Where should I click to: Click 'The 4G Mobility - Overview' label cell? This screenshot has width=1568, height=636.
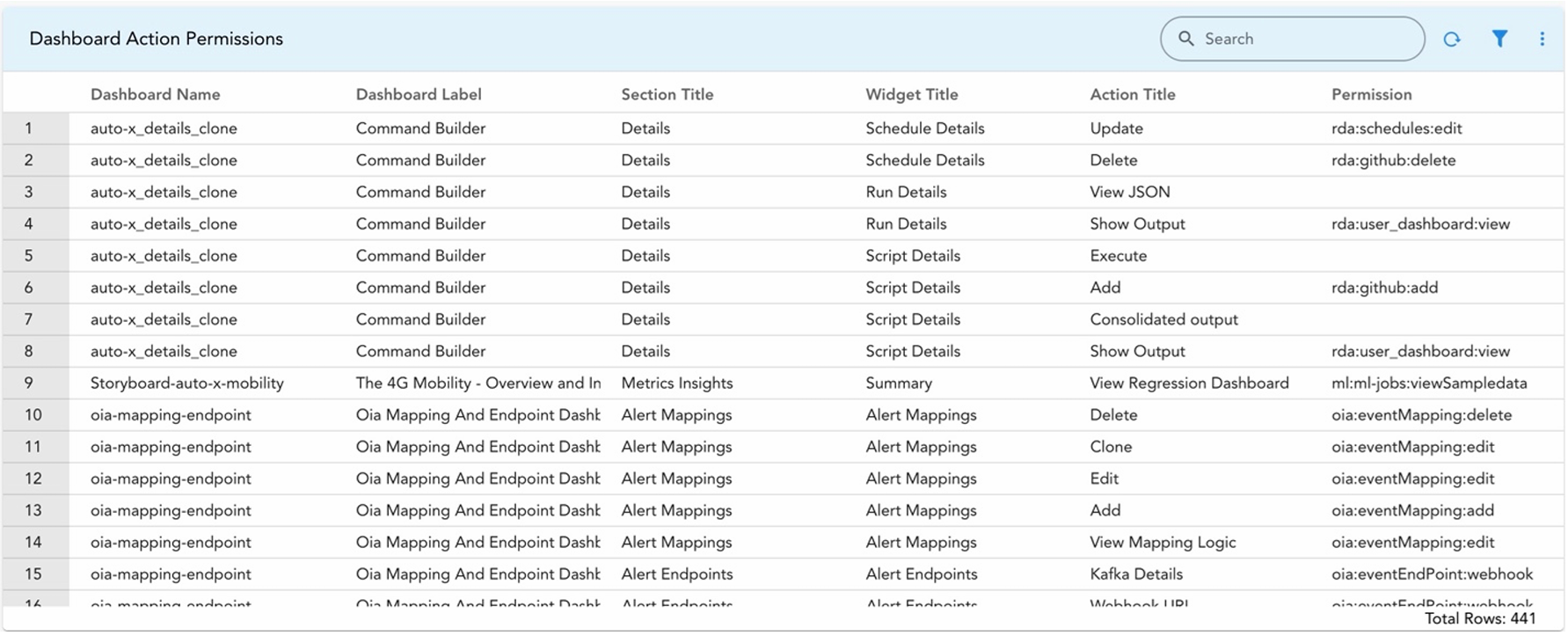point(478,384)
